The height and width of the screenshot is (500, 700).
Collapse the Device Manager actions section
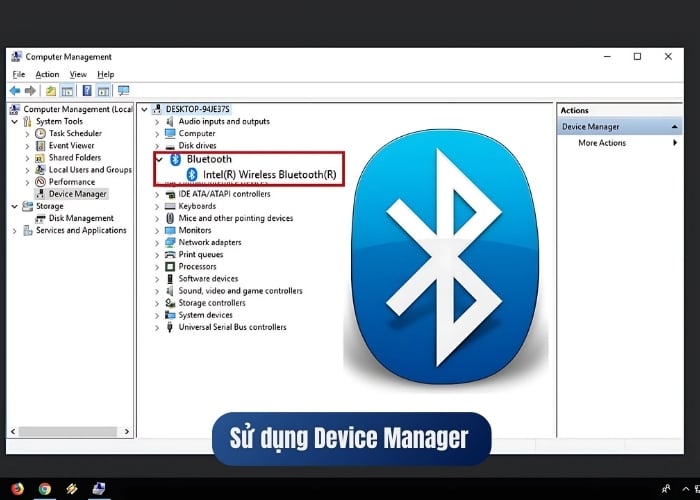[x=675, y=127]
